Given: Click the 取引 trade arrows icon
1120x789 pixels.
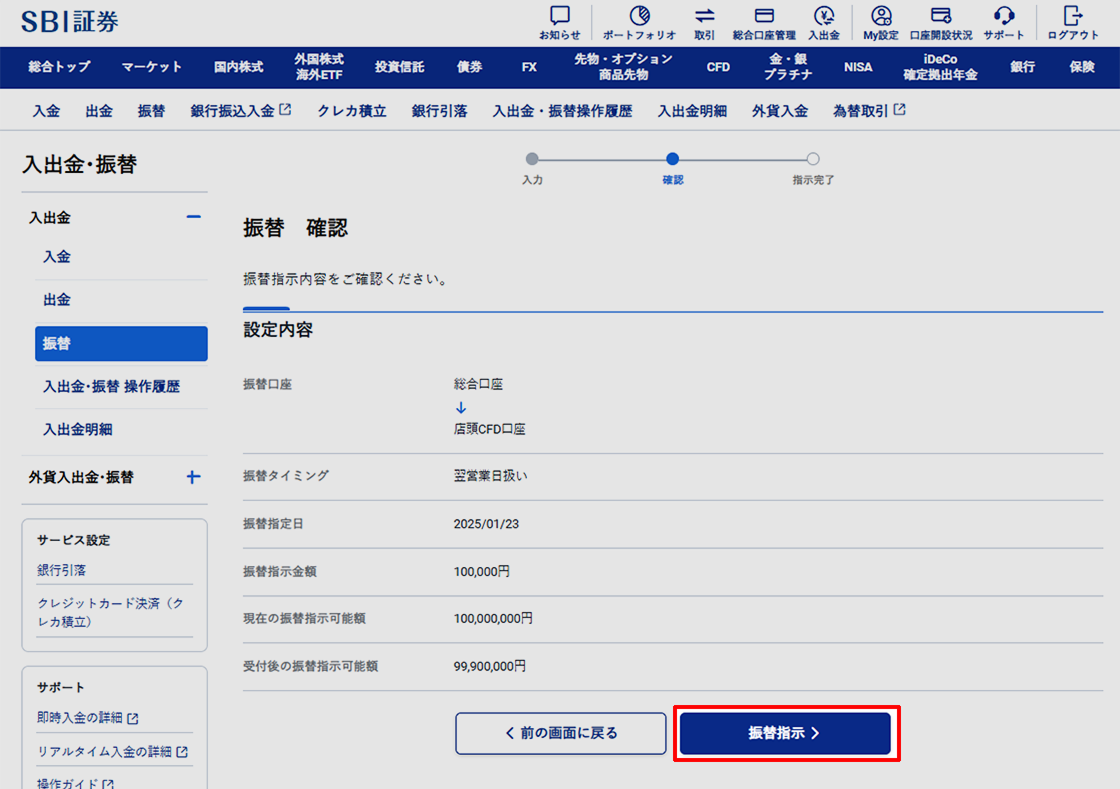Looking at the screenshot, I should coord(704,17).
